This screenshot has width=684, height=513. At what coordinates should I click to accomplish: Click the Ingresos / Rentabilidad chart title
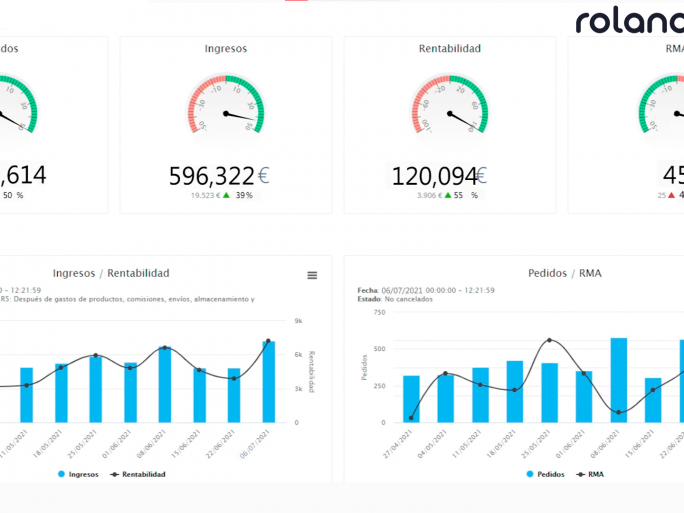coord(111,273)
